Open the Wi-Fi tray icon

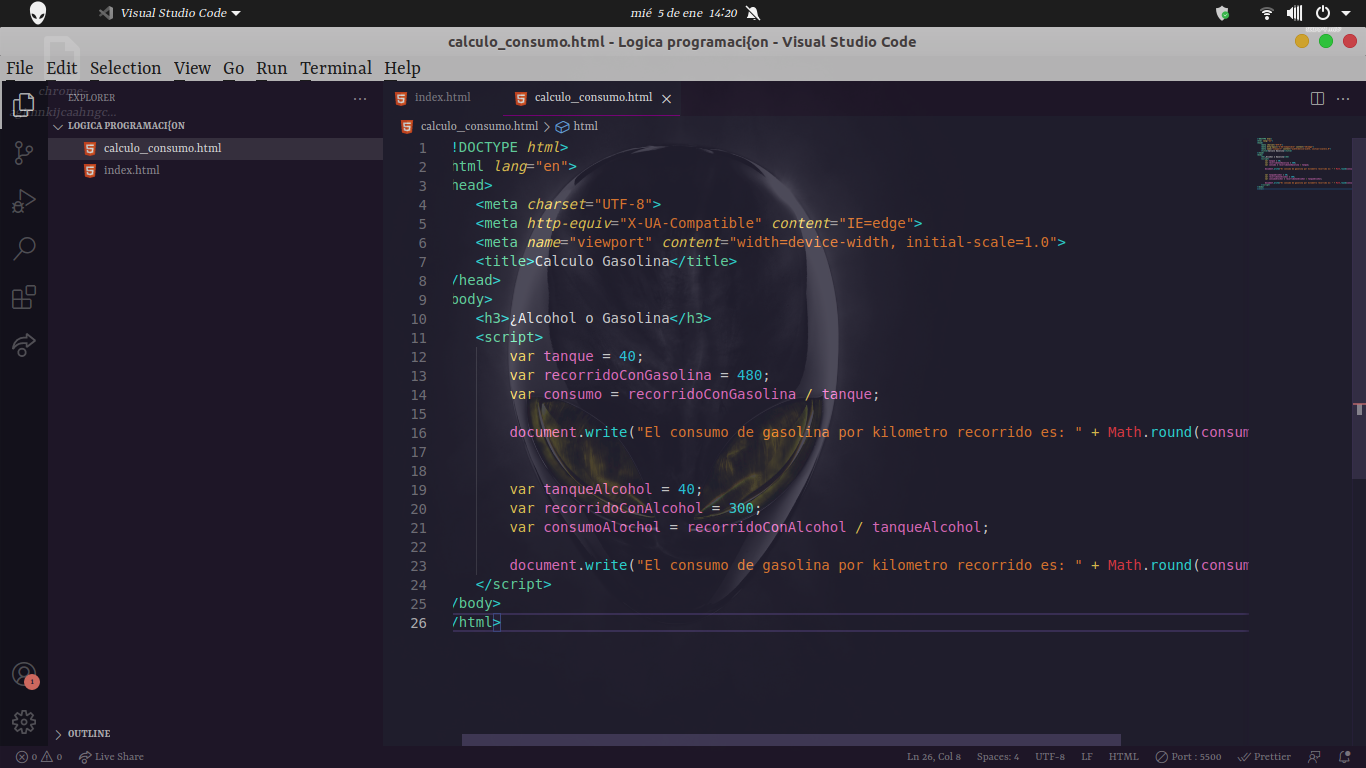[1266, 13]
